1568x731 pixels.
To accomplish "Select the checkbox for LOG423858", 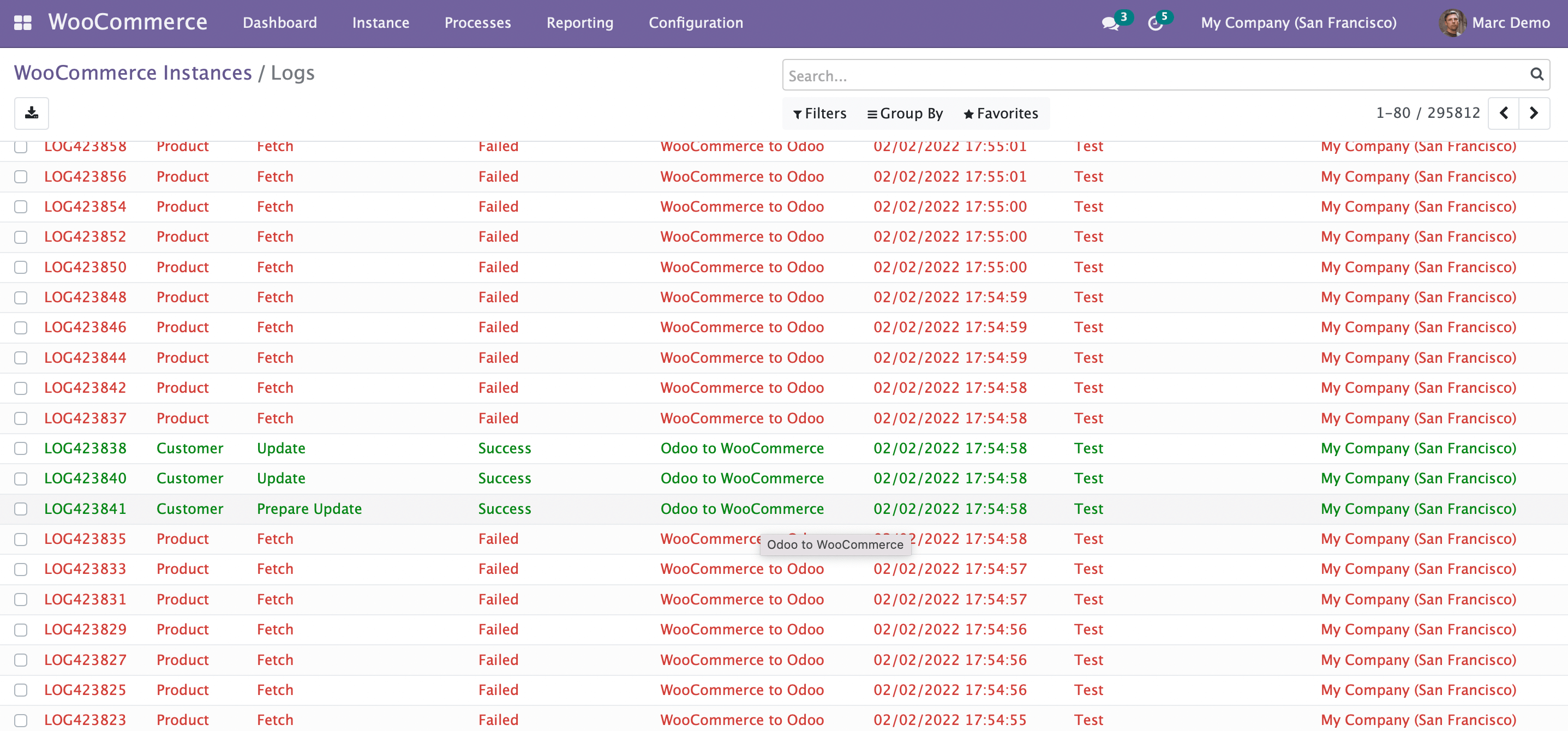I will [x=21, y=146].
